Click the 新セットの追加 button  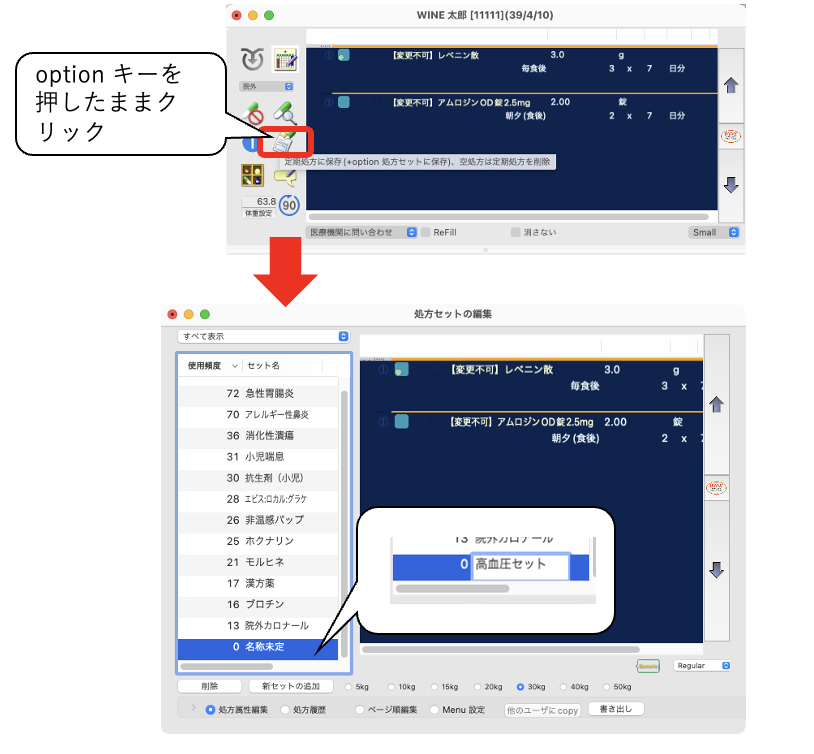tap(291, 687)
